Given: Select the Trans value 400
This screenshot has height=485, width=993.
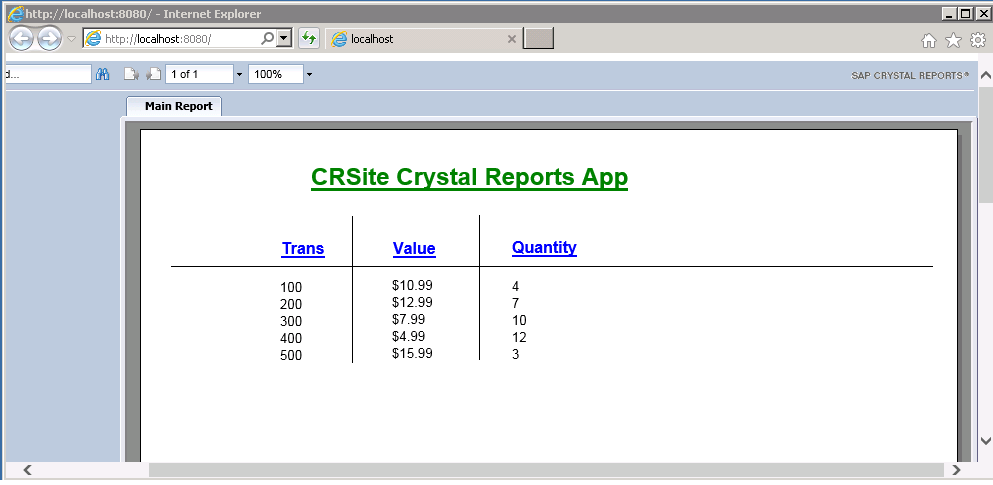Looking at the screenshot, I should (x=291, y=339).
